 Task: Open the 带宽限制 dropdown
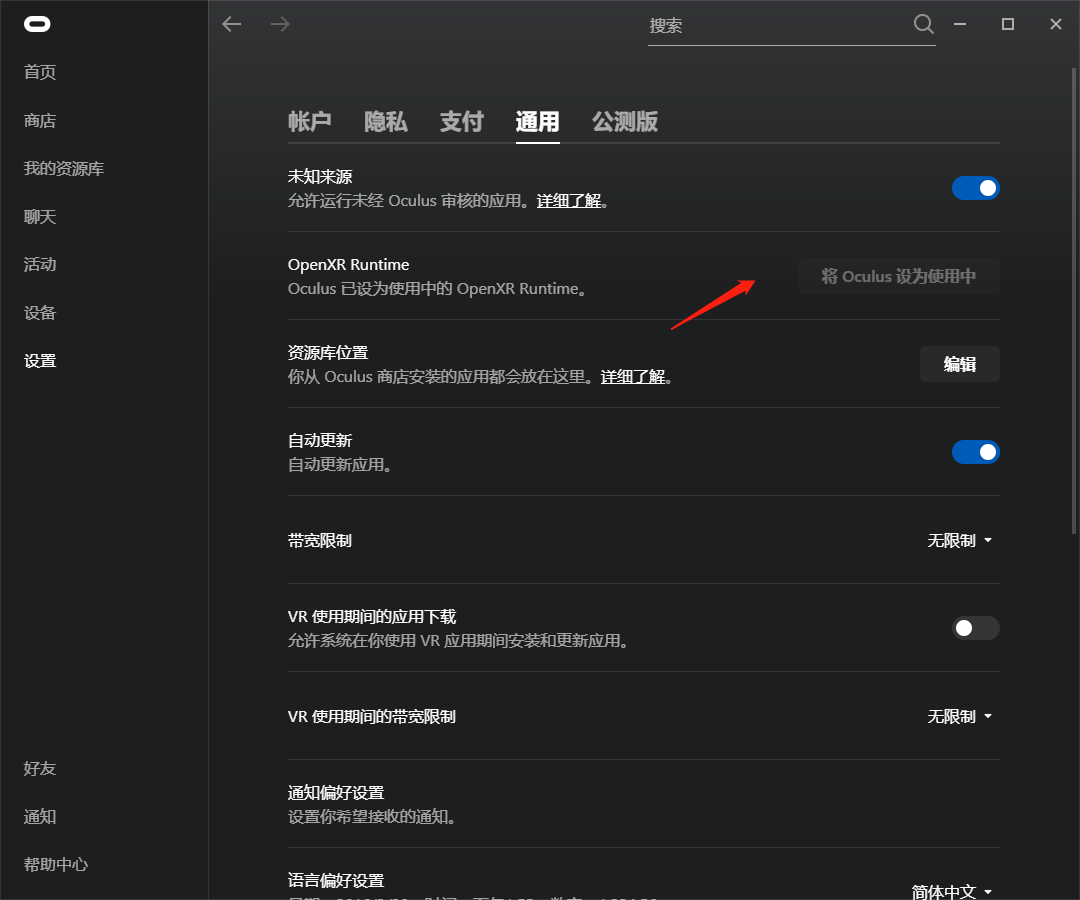pyautogui.click(x=959, y=541)
